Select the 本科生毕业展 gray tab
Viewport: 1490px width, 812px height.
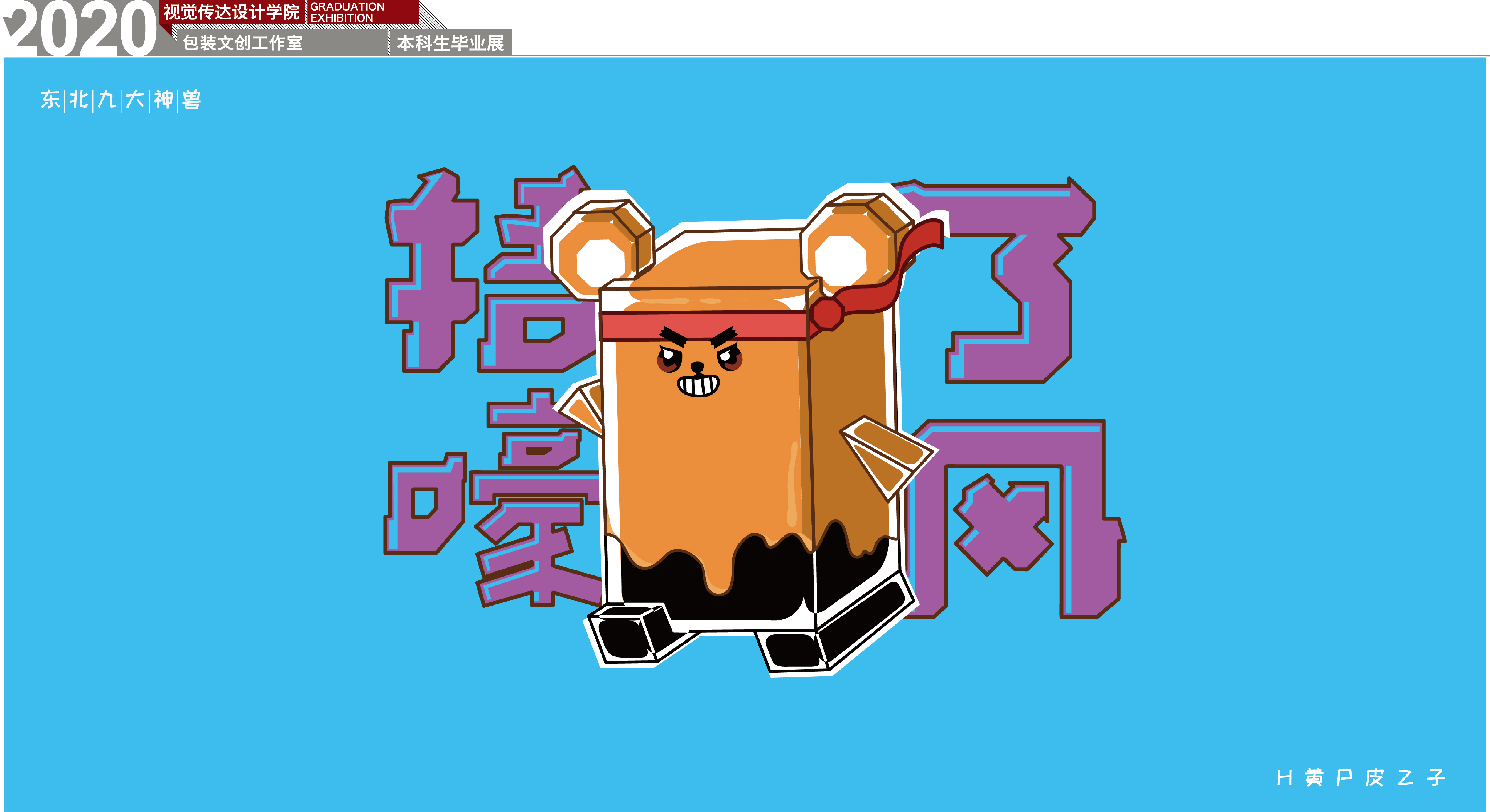(x=450, y=43)
